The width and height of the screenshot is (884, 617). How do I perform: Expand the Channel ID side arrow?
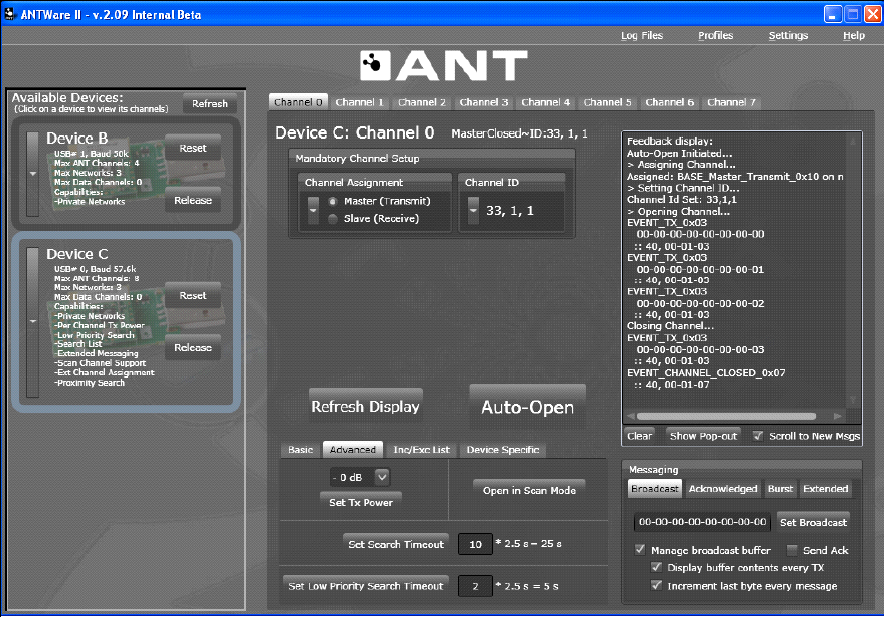pos(473,210)
